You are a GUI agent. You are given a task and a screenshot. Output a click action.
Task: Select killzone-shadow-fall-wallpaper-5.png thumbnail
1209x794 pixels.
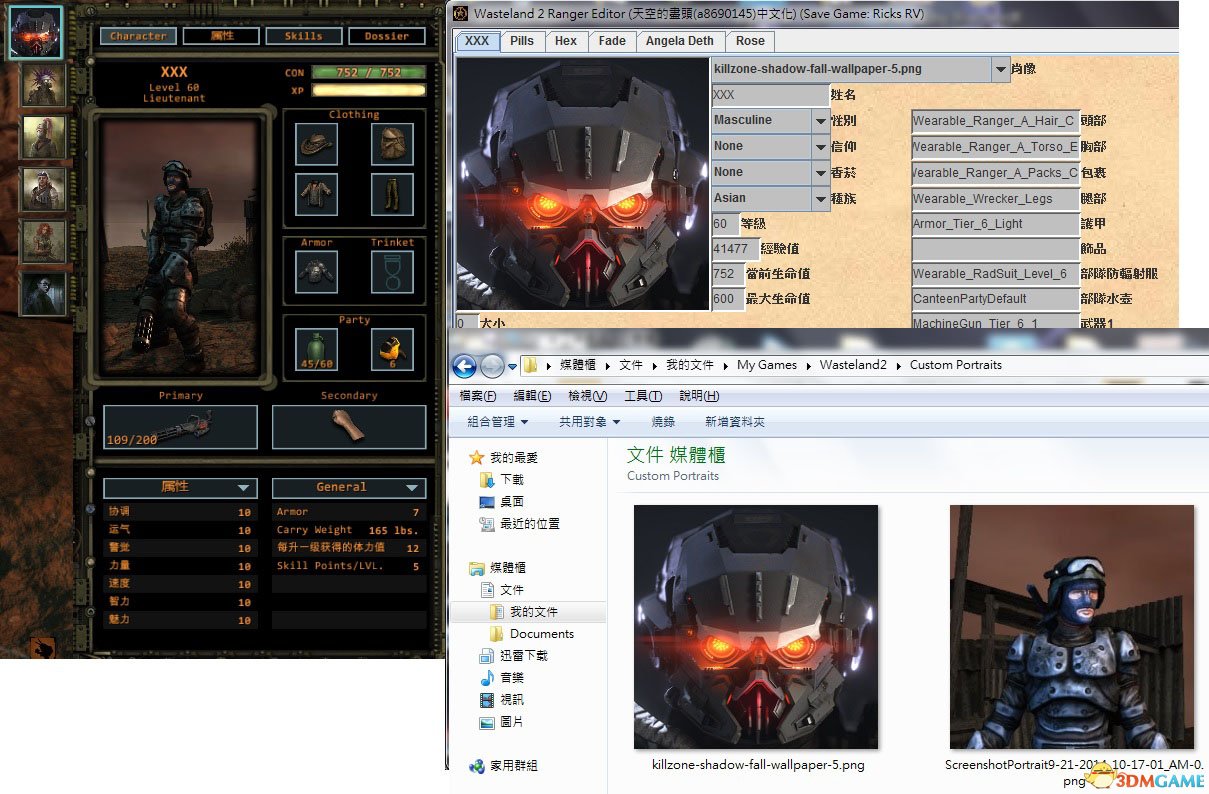(x=756, y=627)
